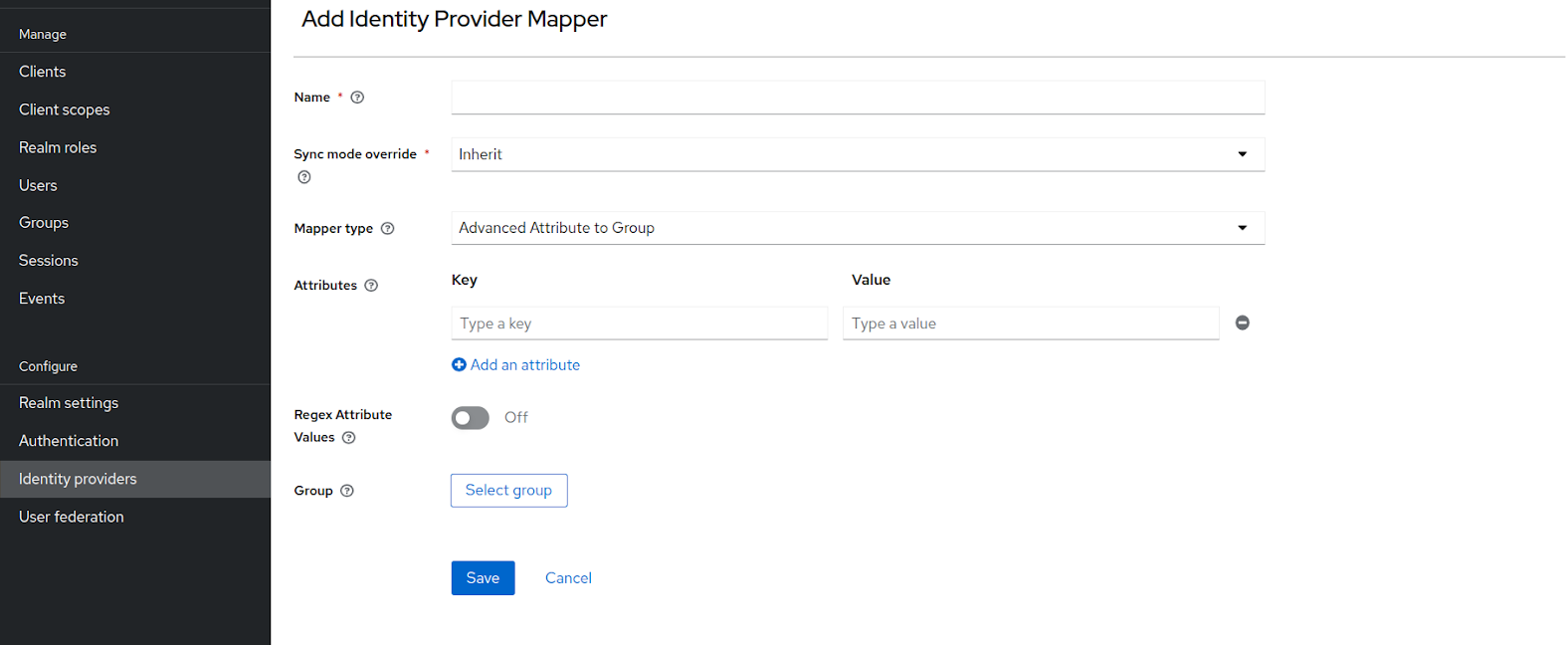Click the Select group button

click(x=508, y=491)
